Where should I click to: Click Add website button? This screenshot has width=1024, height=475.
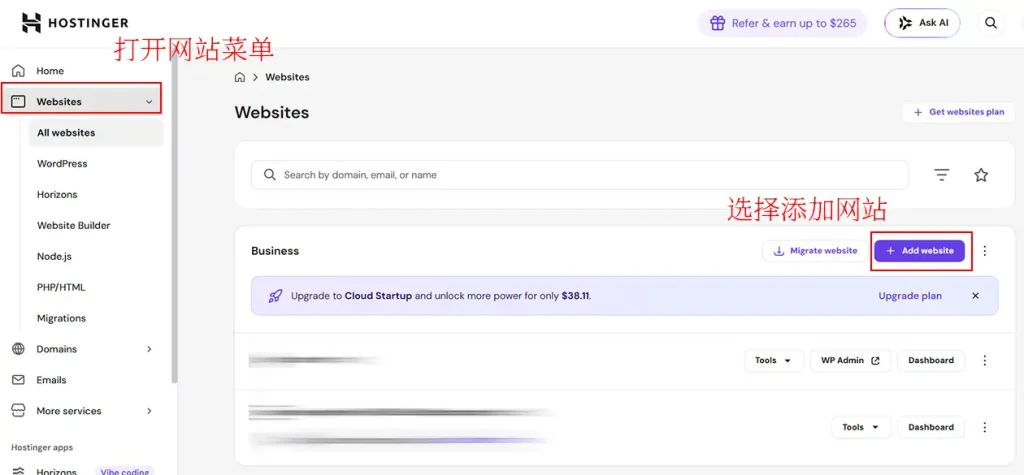click(x=920, y=251)
